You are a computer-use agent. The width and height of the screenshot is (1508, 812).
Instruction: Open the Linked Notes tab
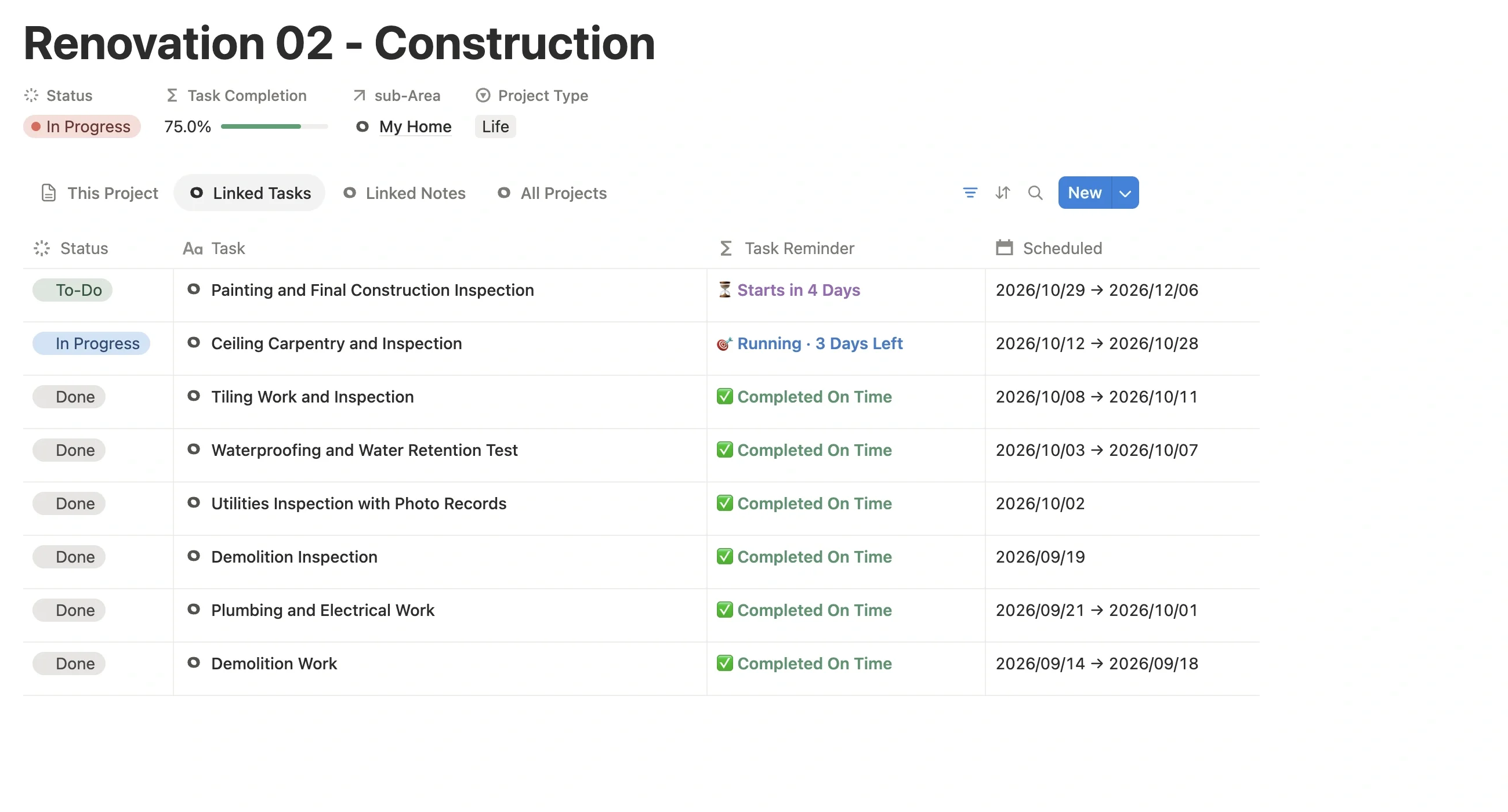click(404, 193)
